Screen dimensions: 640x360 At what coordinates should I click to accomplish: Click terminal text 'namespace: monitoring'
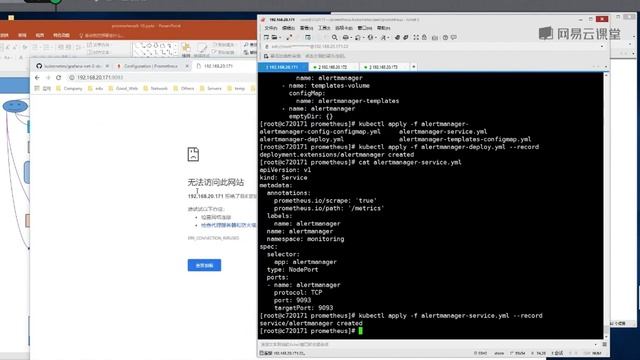point(305,239)
